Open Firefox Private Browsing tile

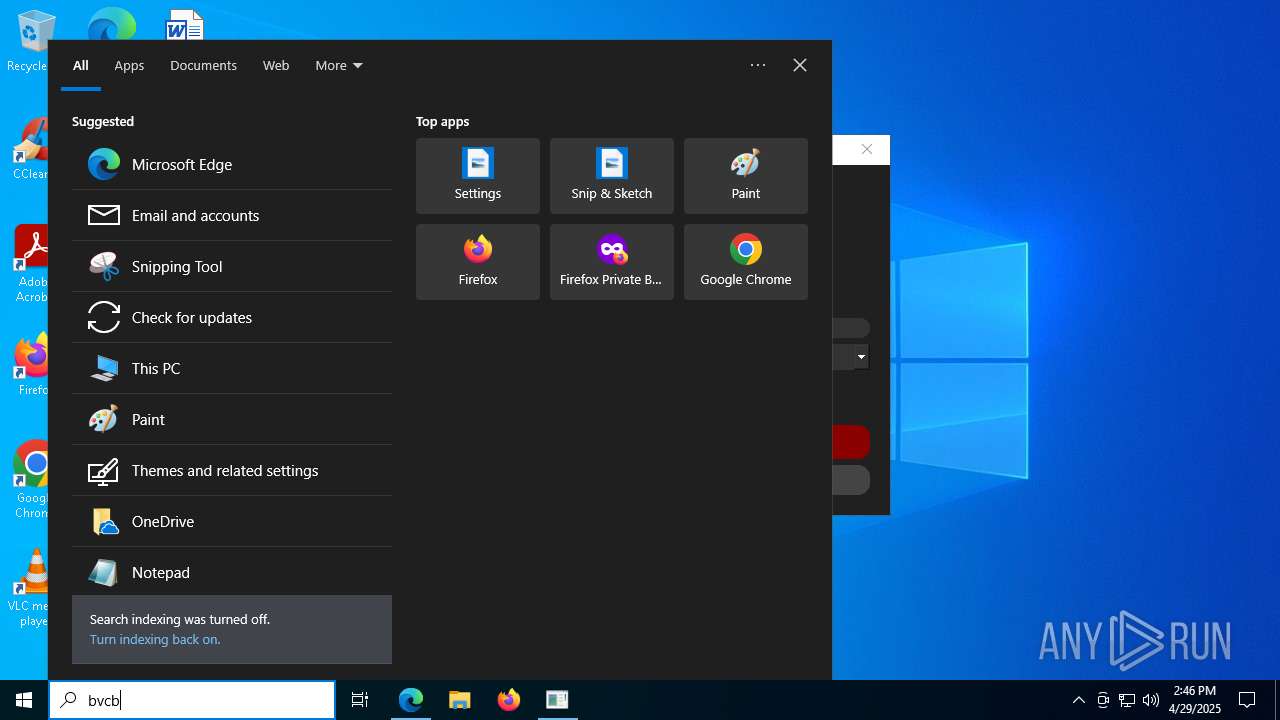click(x=612, y=262)
